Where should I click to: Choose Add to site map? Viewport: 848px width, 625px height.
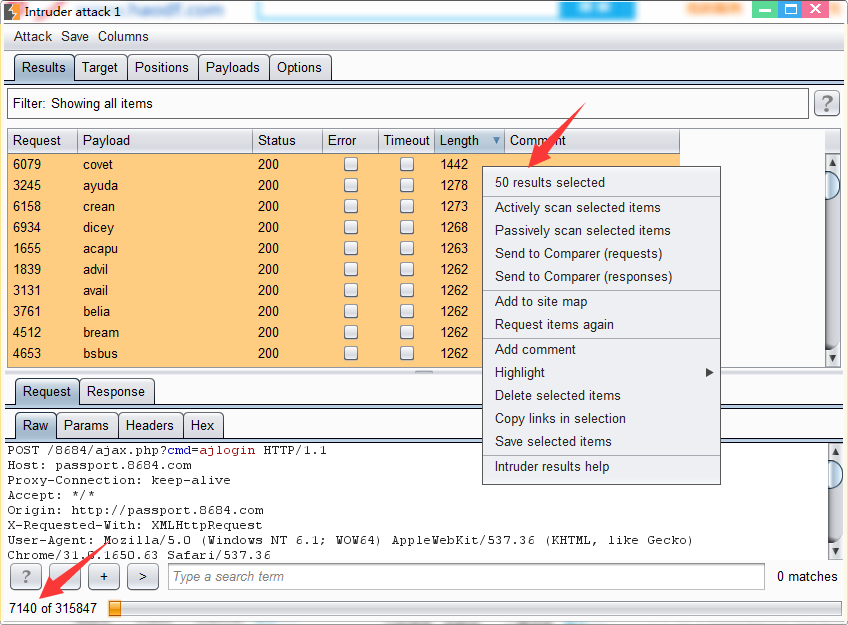pos(601,302)
